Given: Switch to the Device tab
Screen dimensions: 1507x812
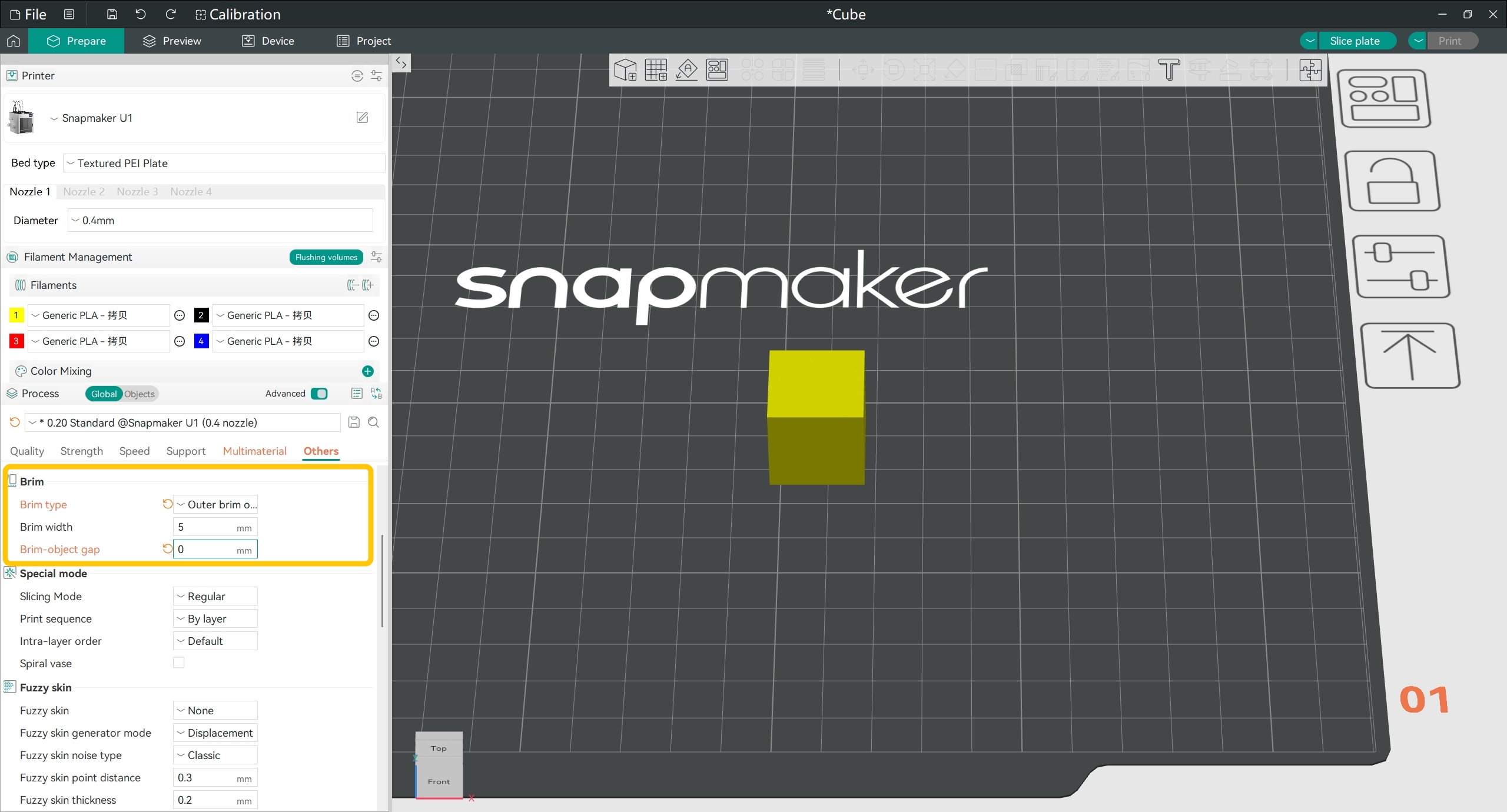Looking at the screenshot, I should pyautogui.click(x=268, y=41).
